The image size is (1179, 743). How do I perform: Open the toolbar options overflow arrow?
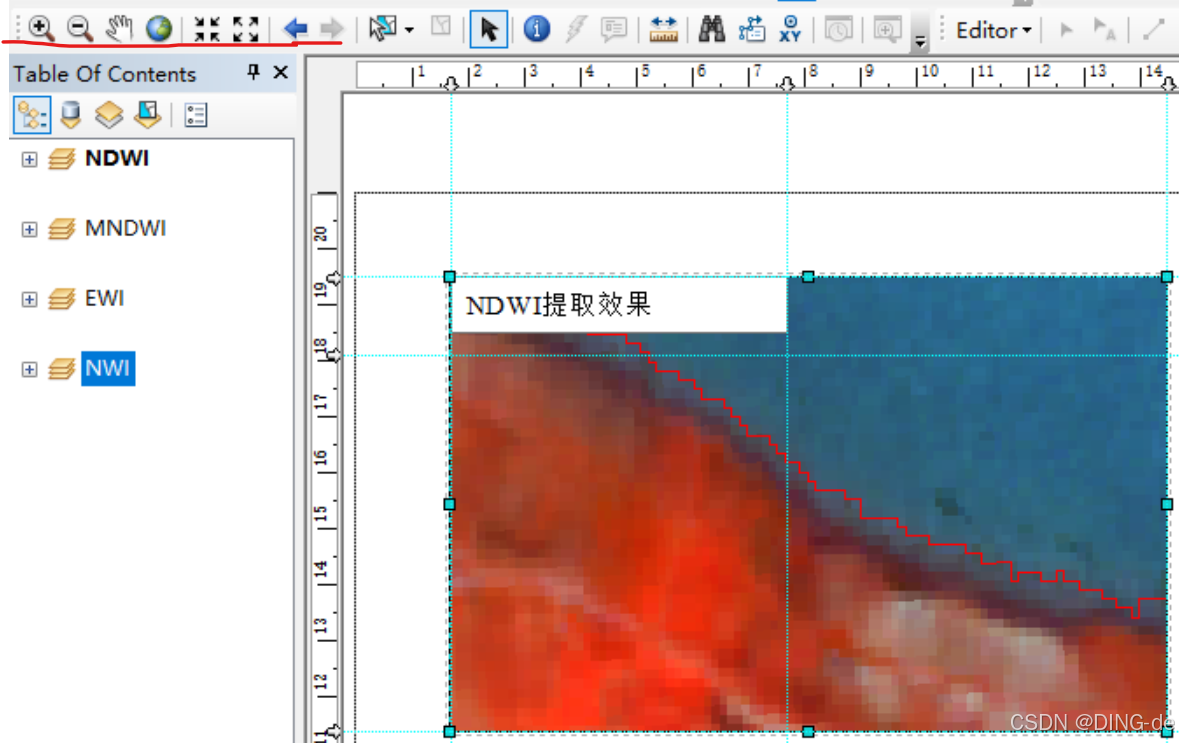point(920,41)
